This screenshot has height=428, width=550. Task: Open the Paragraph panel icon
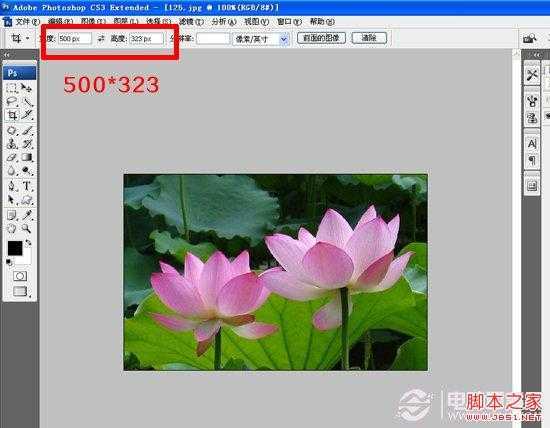532,160
